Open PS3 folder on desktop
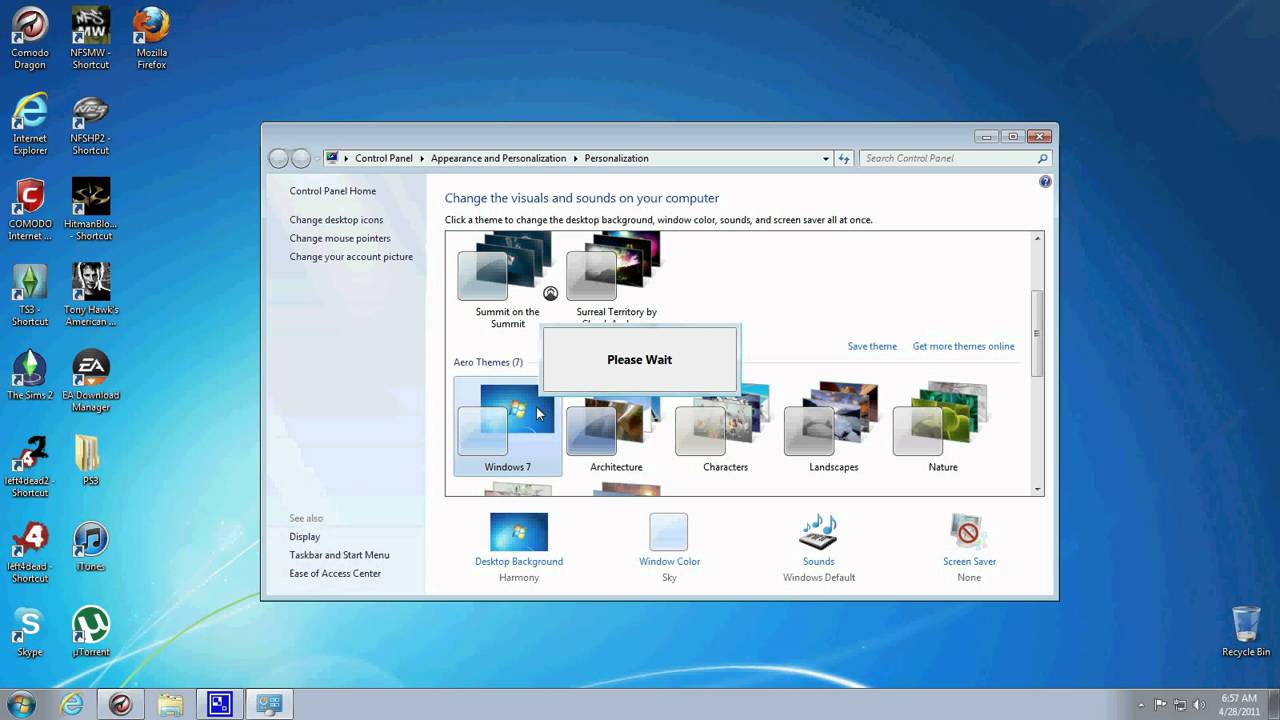Viewport: 1280px width, 720px height. click(90, 462)
